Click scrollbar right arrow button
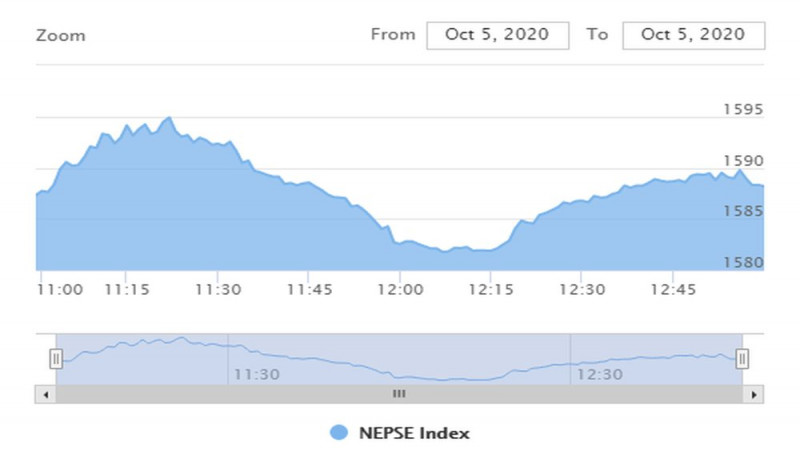Image resolution: width=800 pixels, height=450 pixels. point(756,394)
